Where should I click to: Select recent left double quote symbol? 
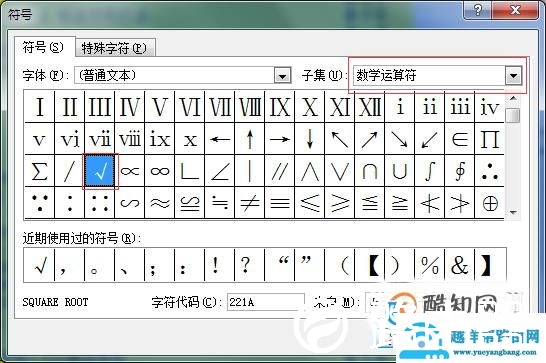click(280, 265)
